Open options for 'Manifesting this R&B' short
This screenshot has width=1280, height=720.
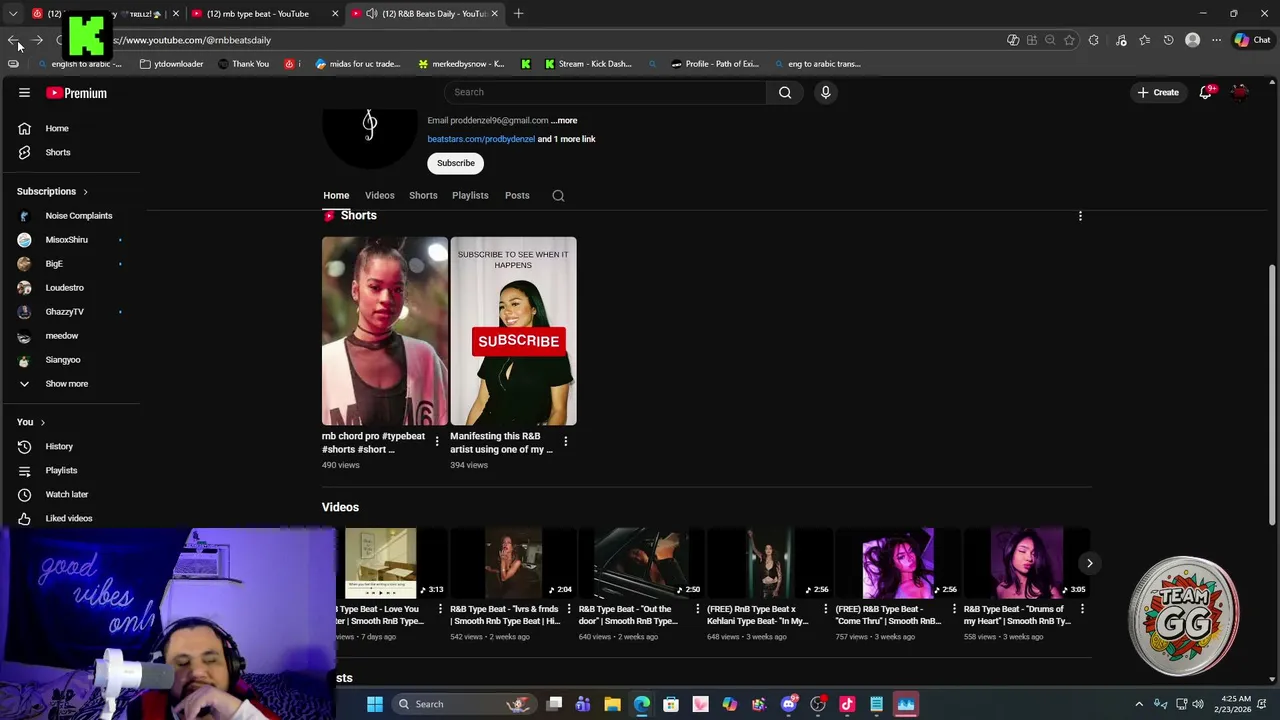pyautogui.click(x=565, y=441)
